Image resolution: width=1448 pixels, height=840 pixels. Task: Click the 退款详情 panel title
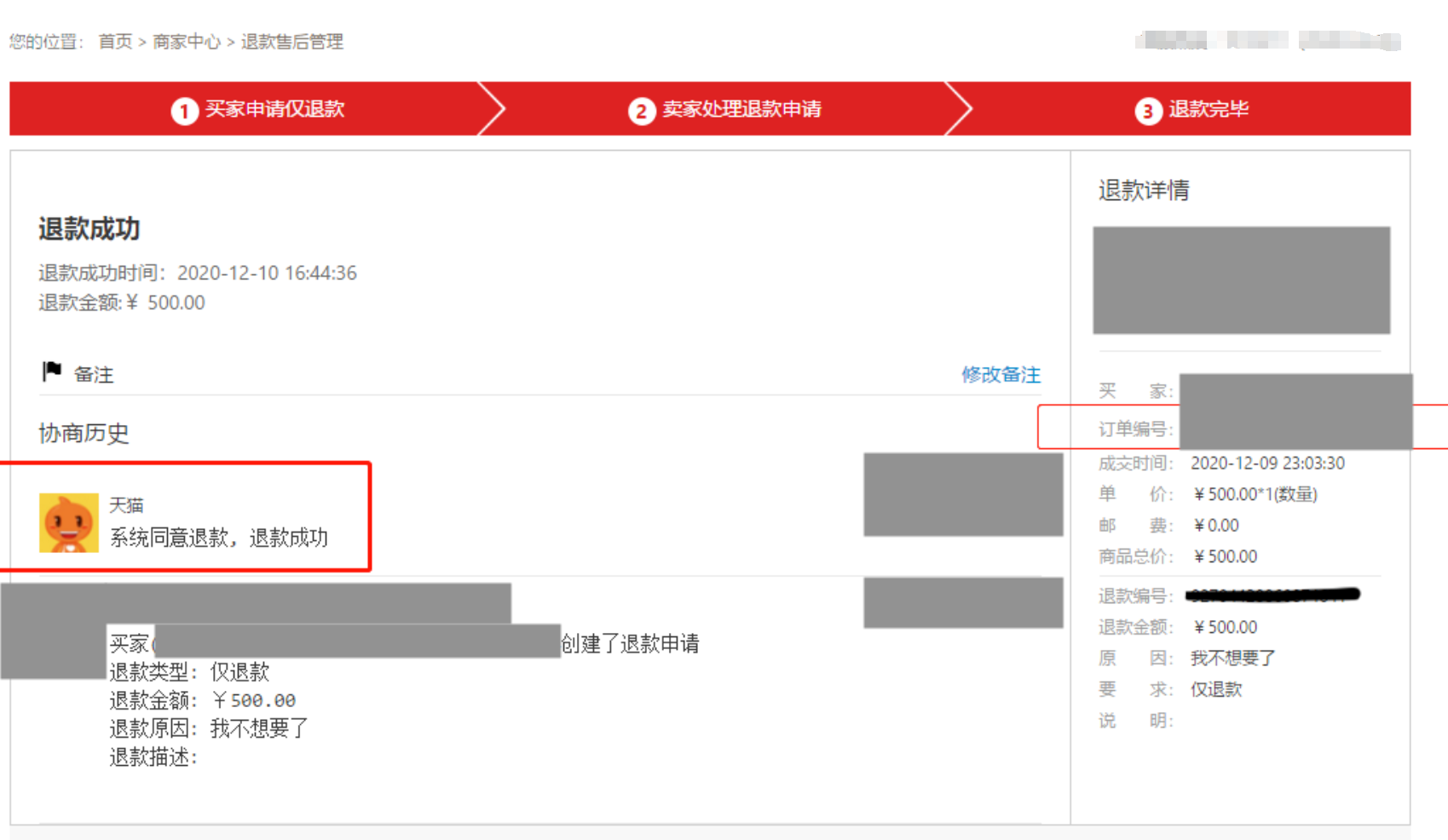point(1144,190)
